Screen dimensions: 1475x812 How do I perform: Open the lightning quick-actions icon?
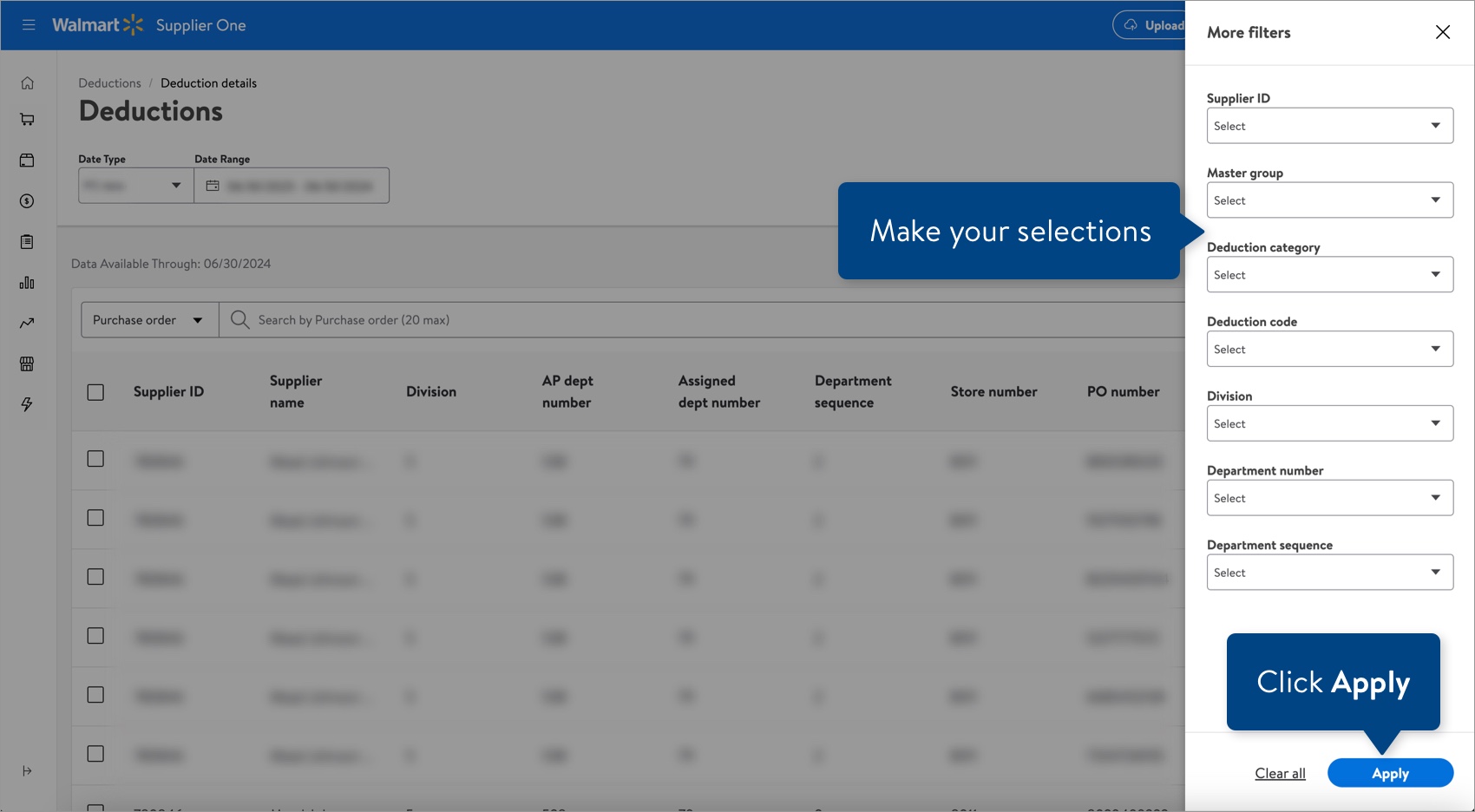coord(27,404)
